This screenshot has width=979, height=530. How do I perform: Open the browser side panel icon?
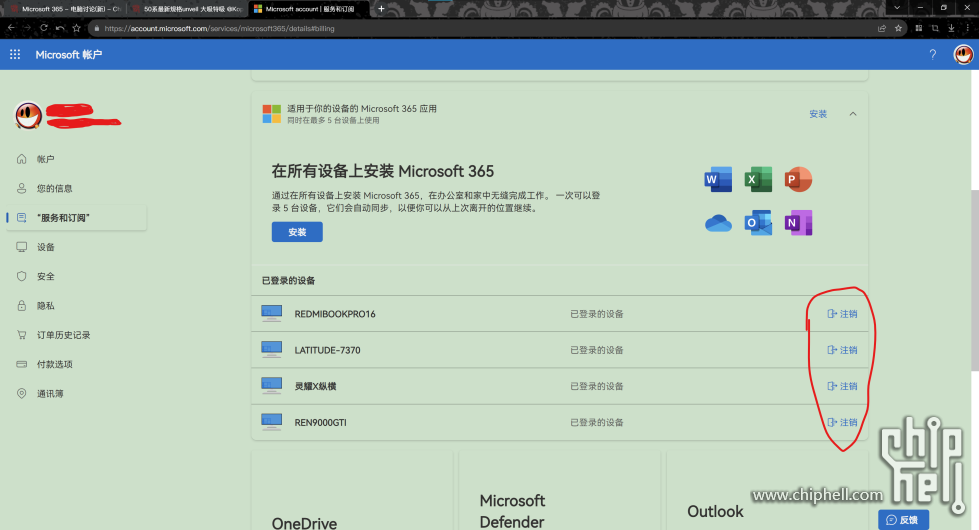(x=918, y=28)
